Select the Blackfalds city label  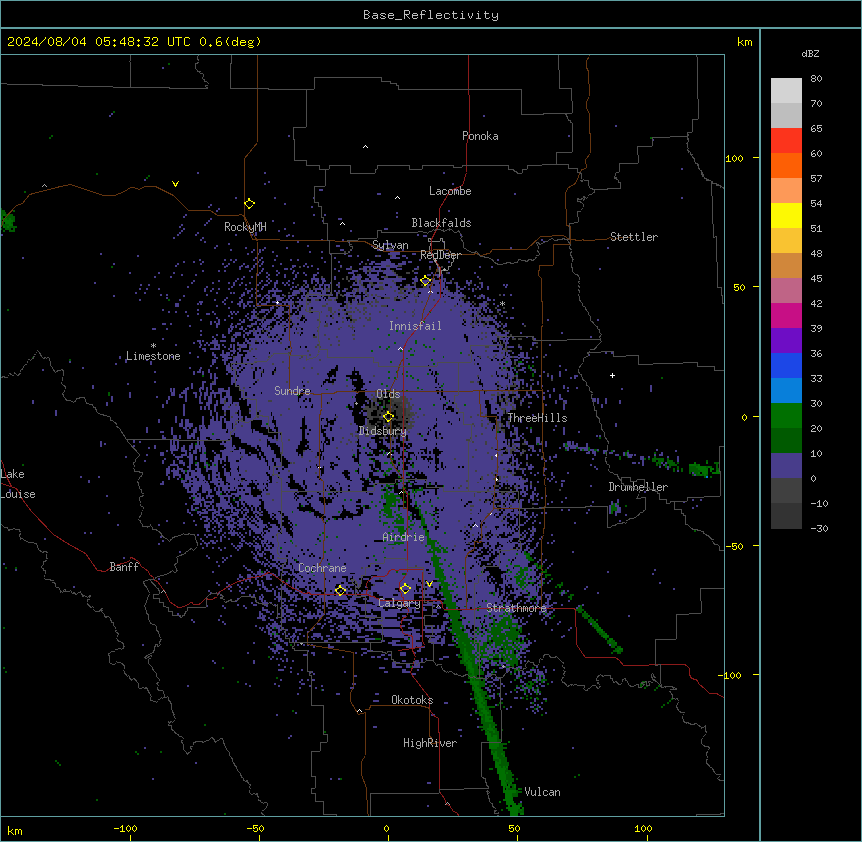pos(441,223)
